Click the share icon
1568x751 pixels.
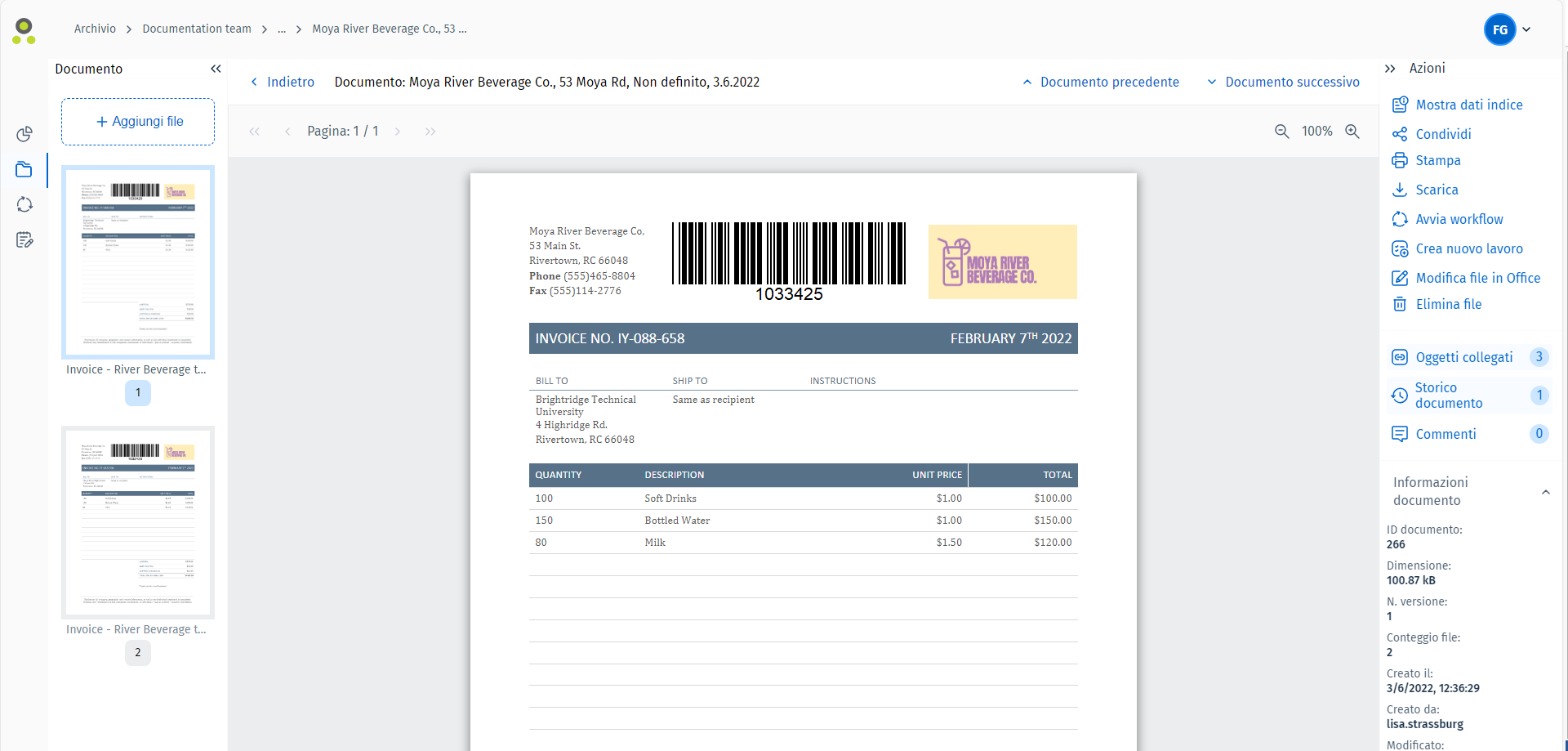coord(1400,134)
